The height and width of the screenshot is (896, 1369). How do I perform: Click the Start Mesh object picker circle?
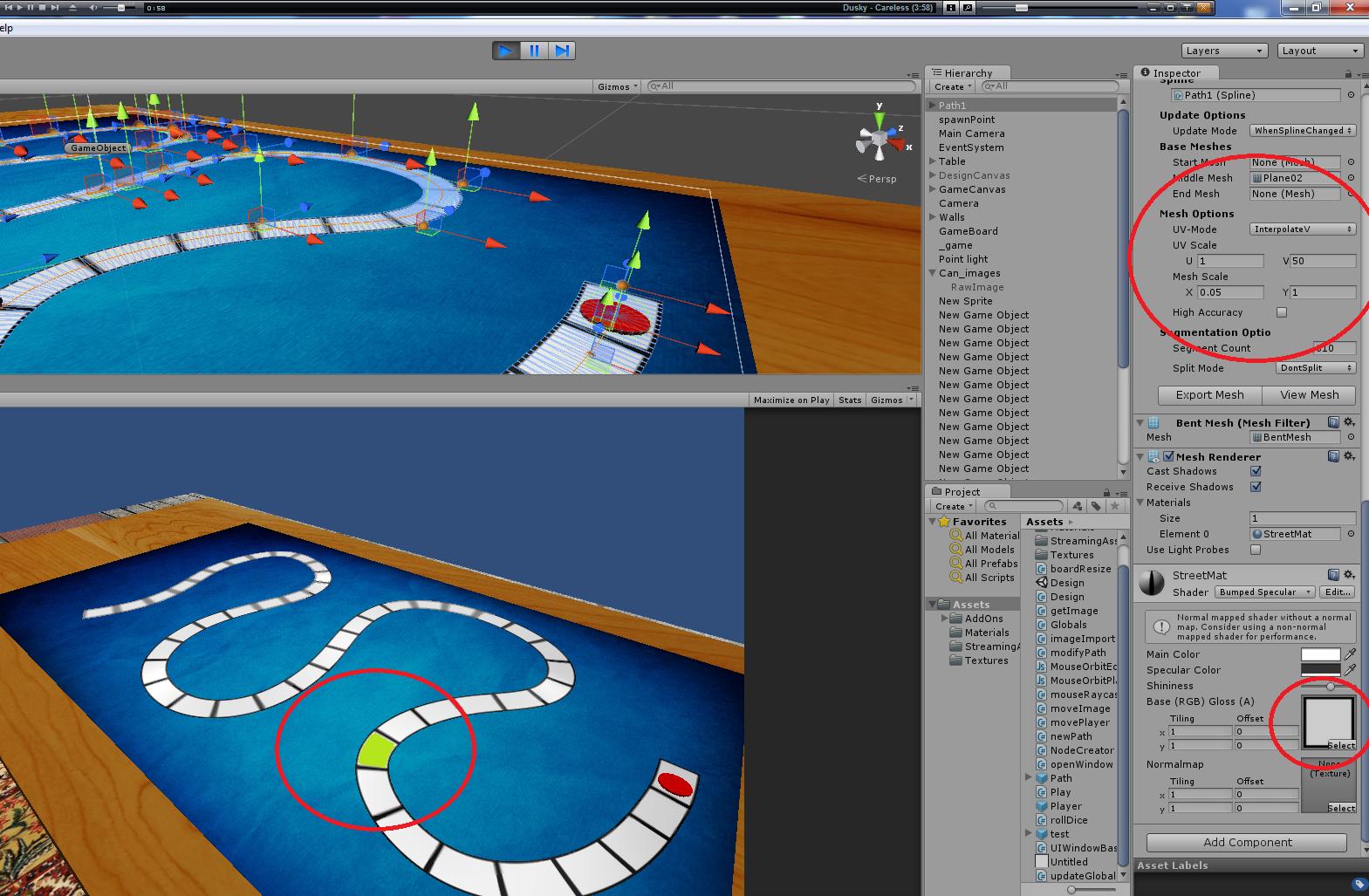pyautogui.click(x=1352, y=162)
